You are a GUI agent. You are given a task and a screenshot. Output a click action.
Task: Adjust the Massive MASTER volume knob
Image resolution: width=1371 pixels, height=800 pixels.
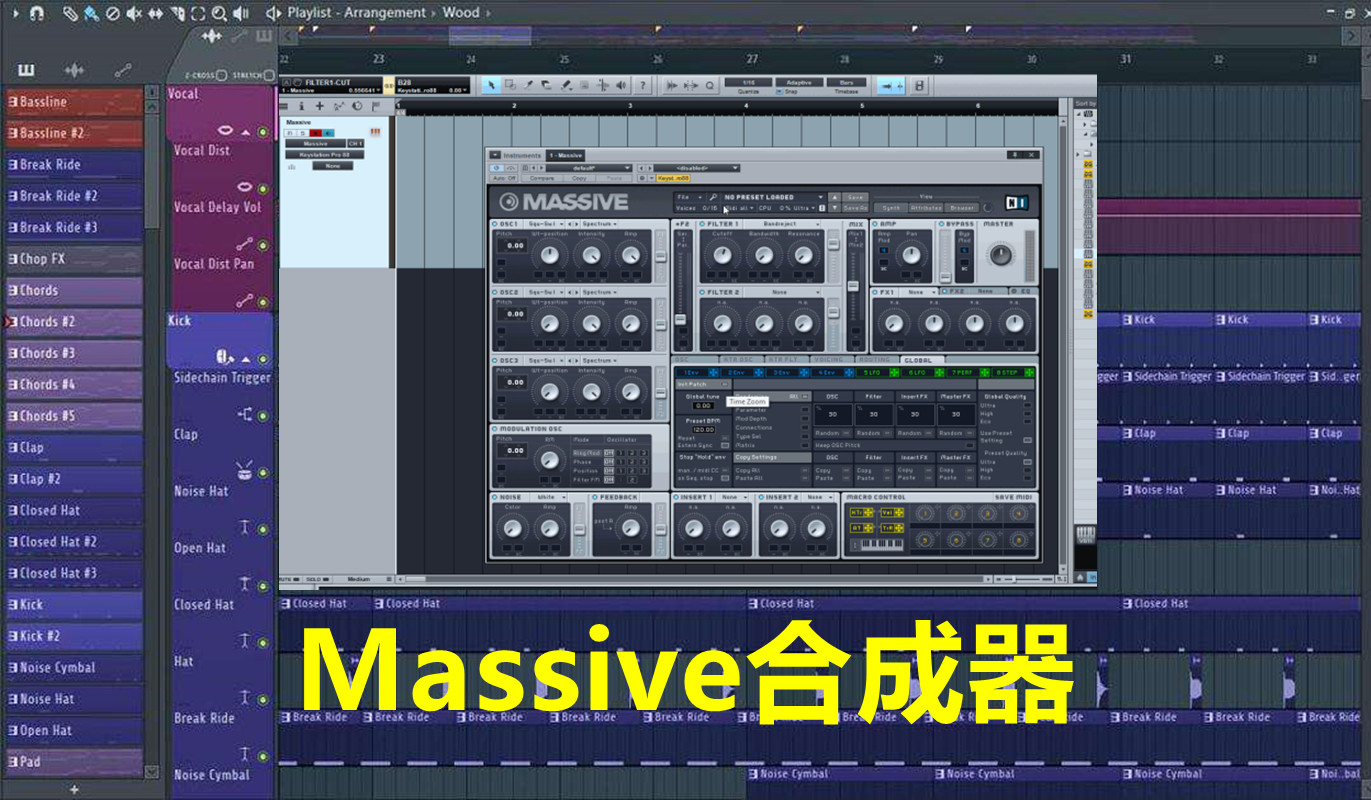1001,255
